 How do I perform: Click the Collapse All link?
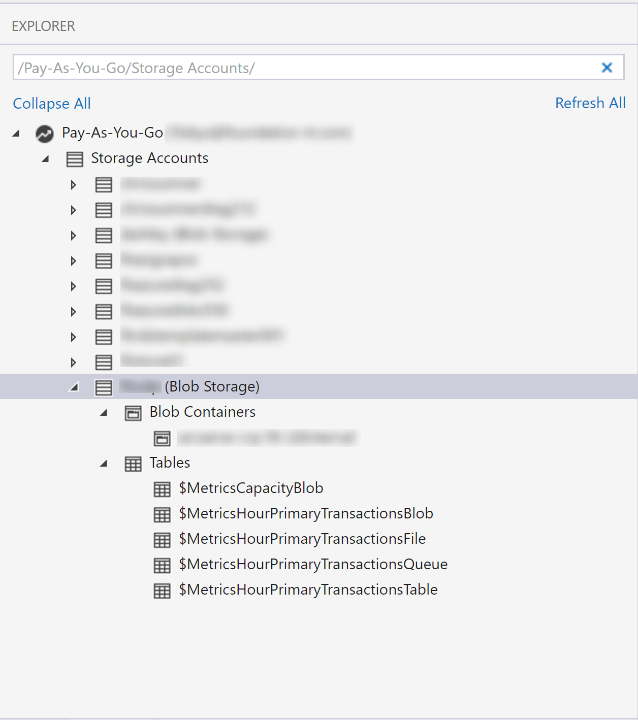pos(52,104)
